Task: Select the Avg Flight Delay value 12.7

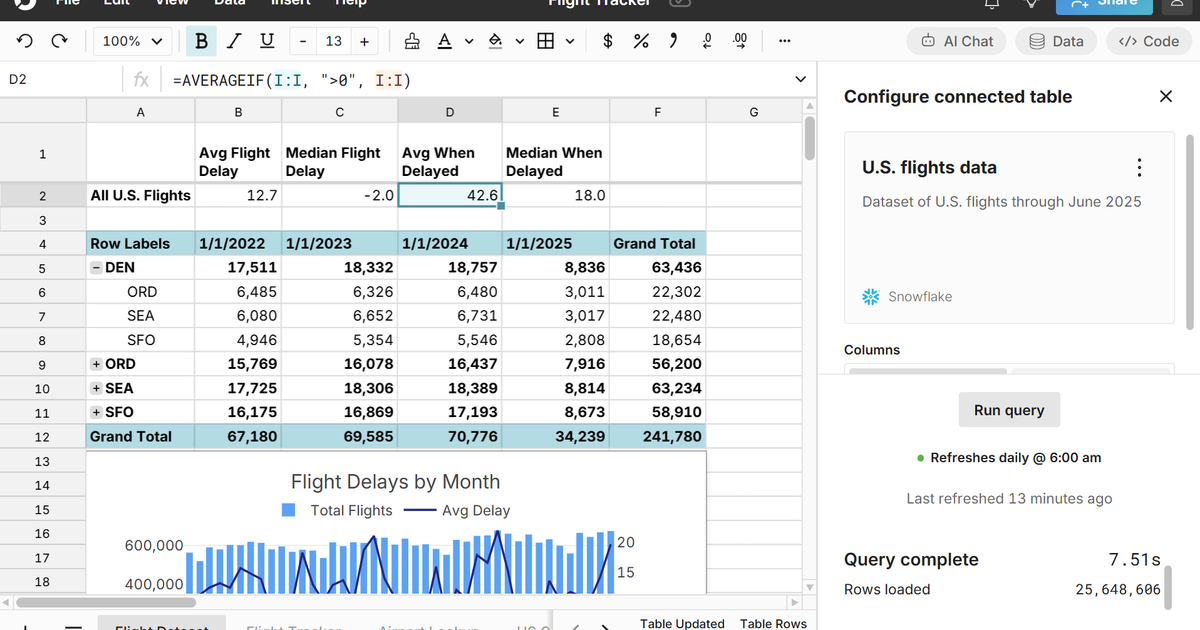Action: coord(238,195)
